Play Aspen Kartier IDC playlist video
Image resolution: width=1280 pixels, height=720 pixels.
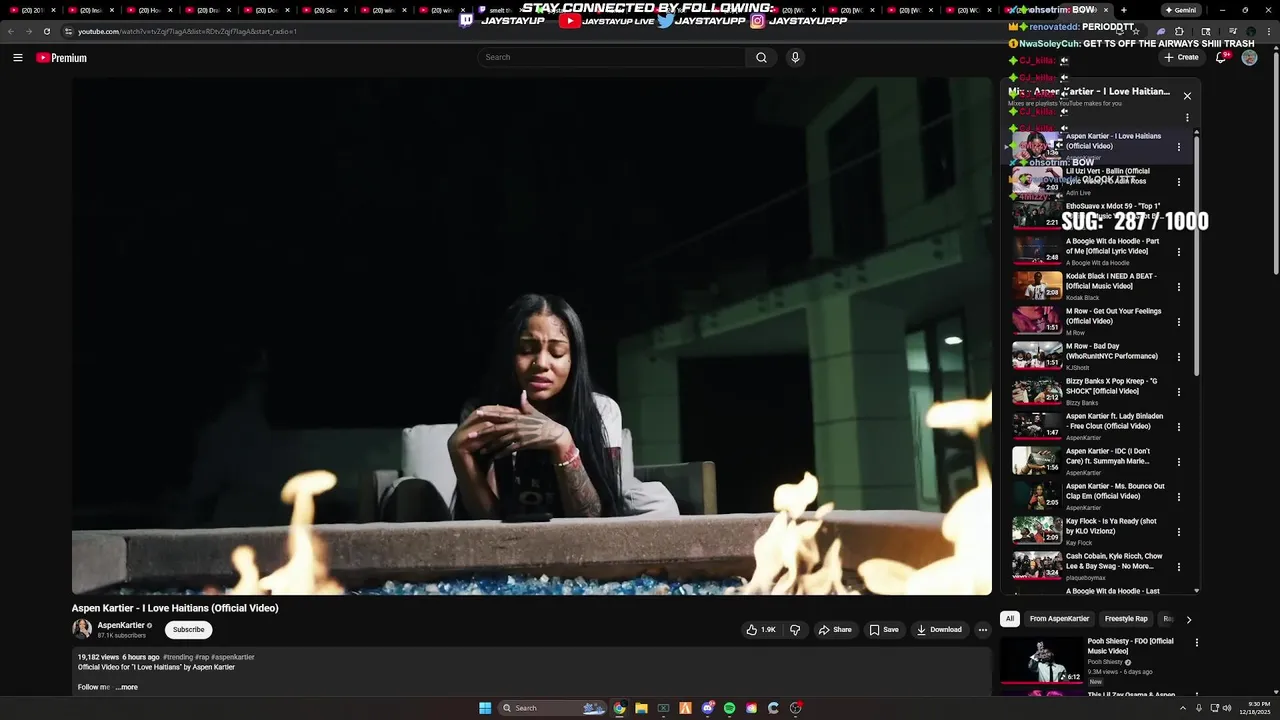tap(1037, 461)
